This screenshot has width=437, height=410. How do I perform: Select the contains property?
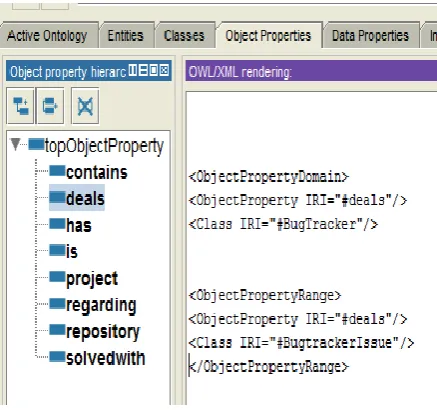pos(97,172)
